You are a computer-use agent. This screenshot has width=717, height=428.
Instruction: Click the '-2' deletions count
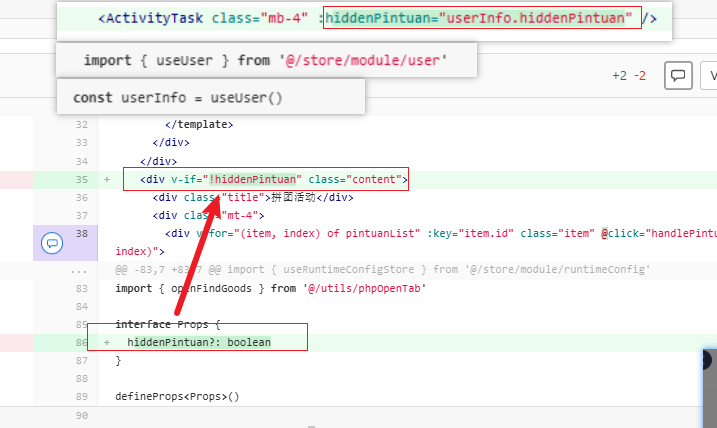pos(640,76)
